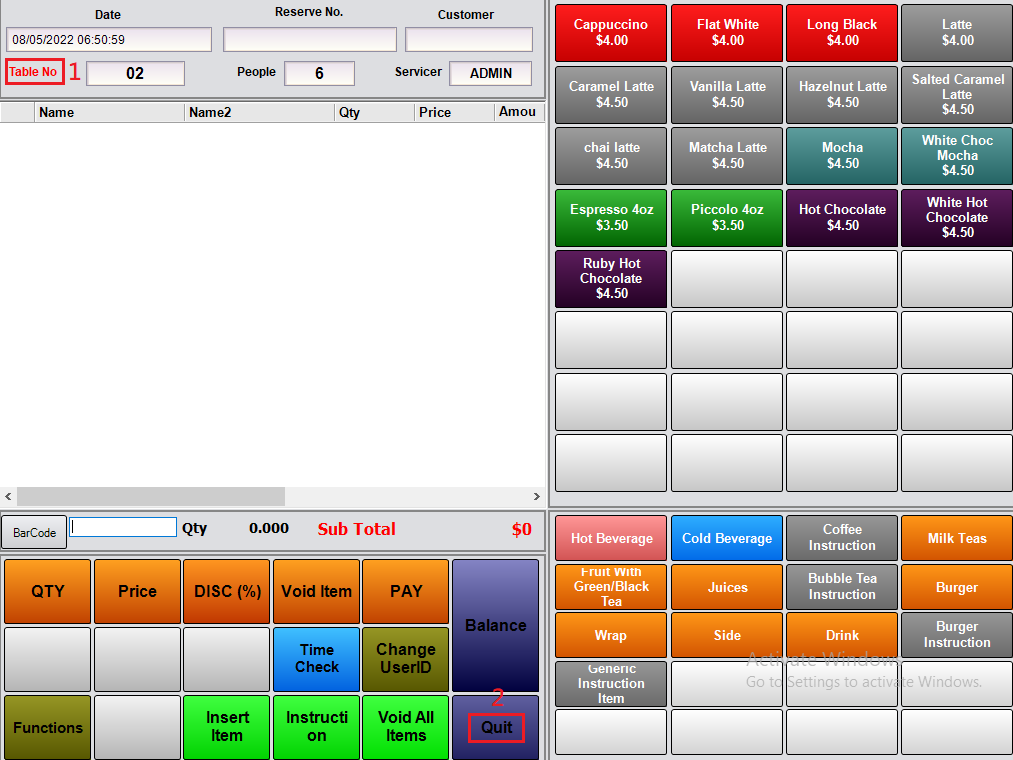This screenshot has height=760, width=1013.
Task: Open the Functions menu
Action: [48, 727]
